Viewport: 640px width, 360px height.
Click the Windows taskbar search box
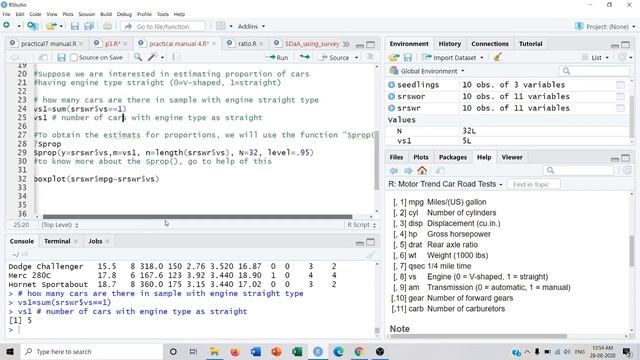click(92, 351)
